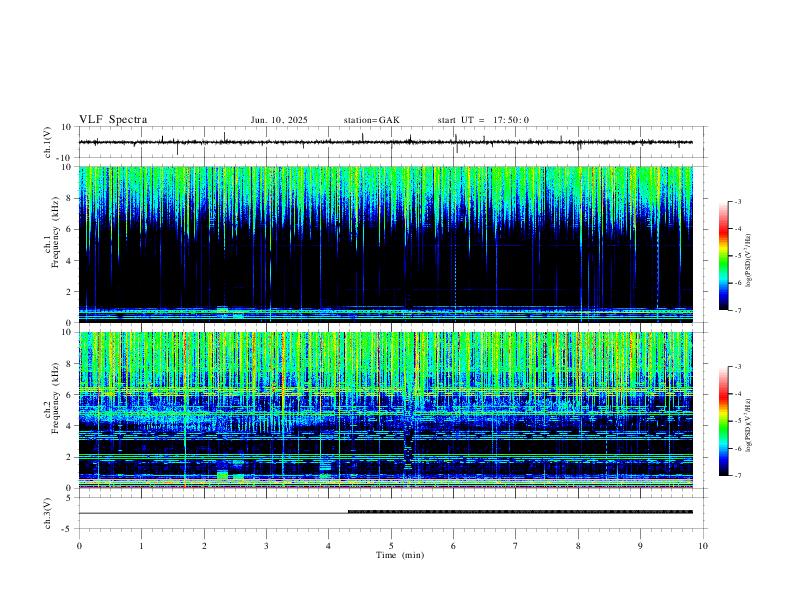Click the time axis tick label "0"

tap(79, 546)
